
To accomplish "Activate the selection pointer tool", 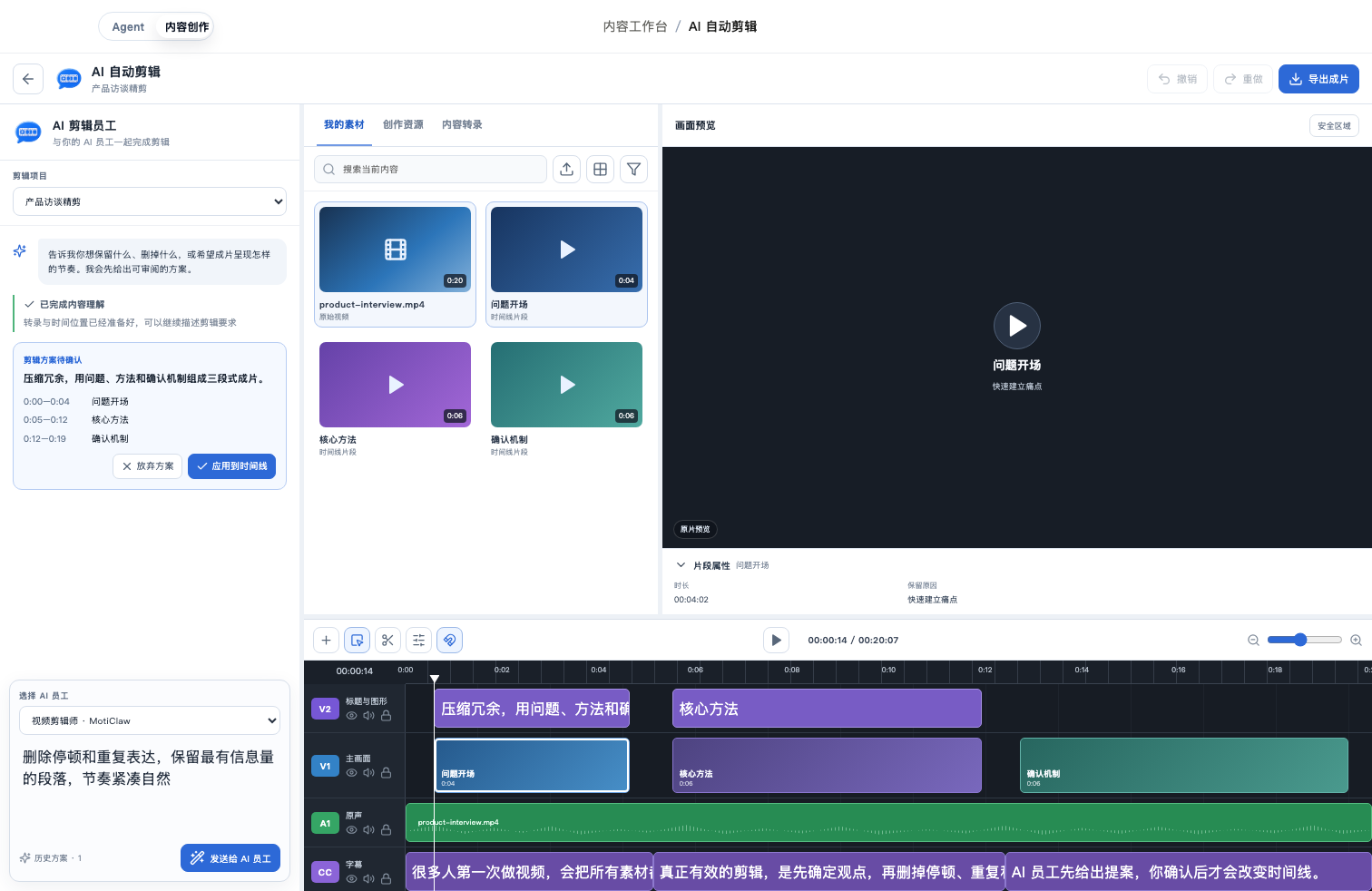I will pyautogui.click(x=358, y=640).
